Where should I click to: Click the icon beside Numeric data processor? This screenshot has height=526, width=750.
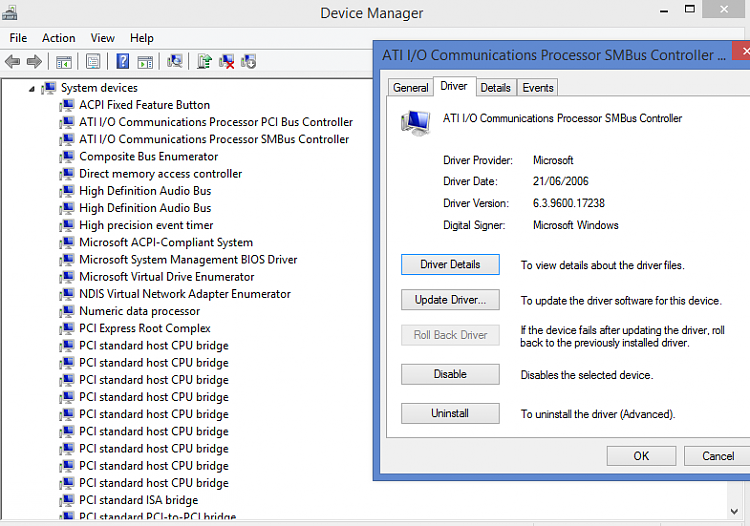coord(67,311)
